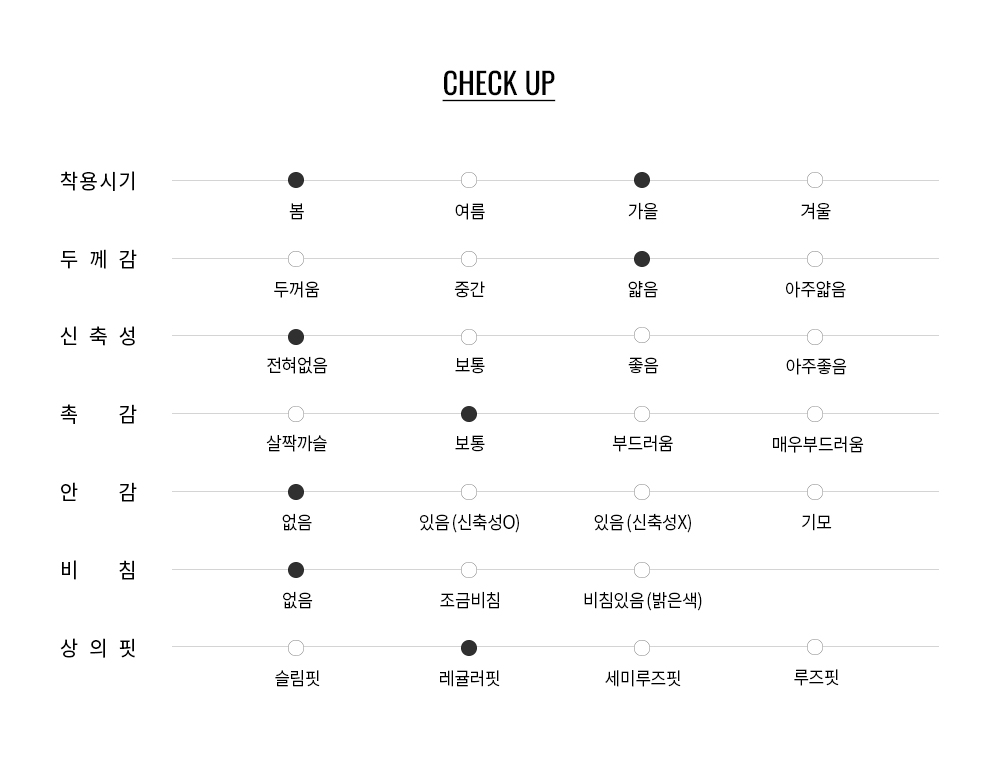Select 아주얇음 thickness circle
This screenshot has width=1000, height=777.
(815, 259)
